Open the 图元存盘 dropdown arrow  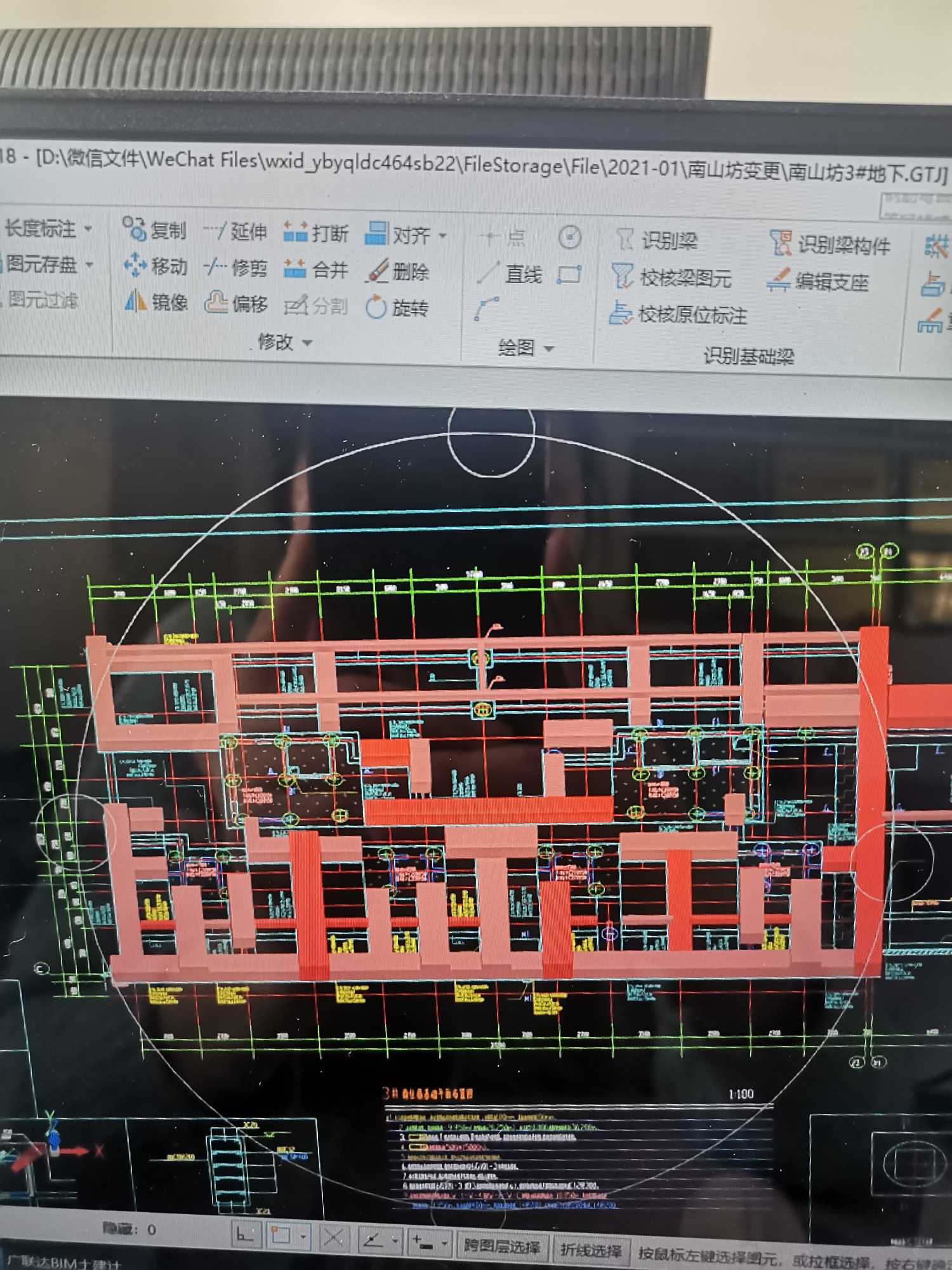pos(89,264)
